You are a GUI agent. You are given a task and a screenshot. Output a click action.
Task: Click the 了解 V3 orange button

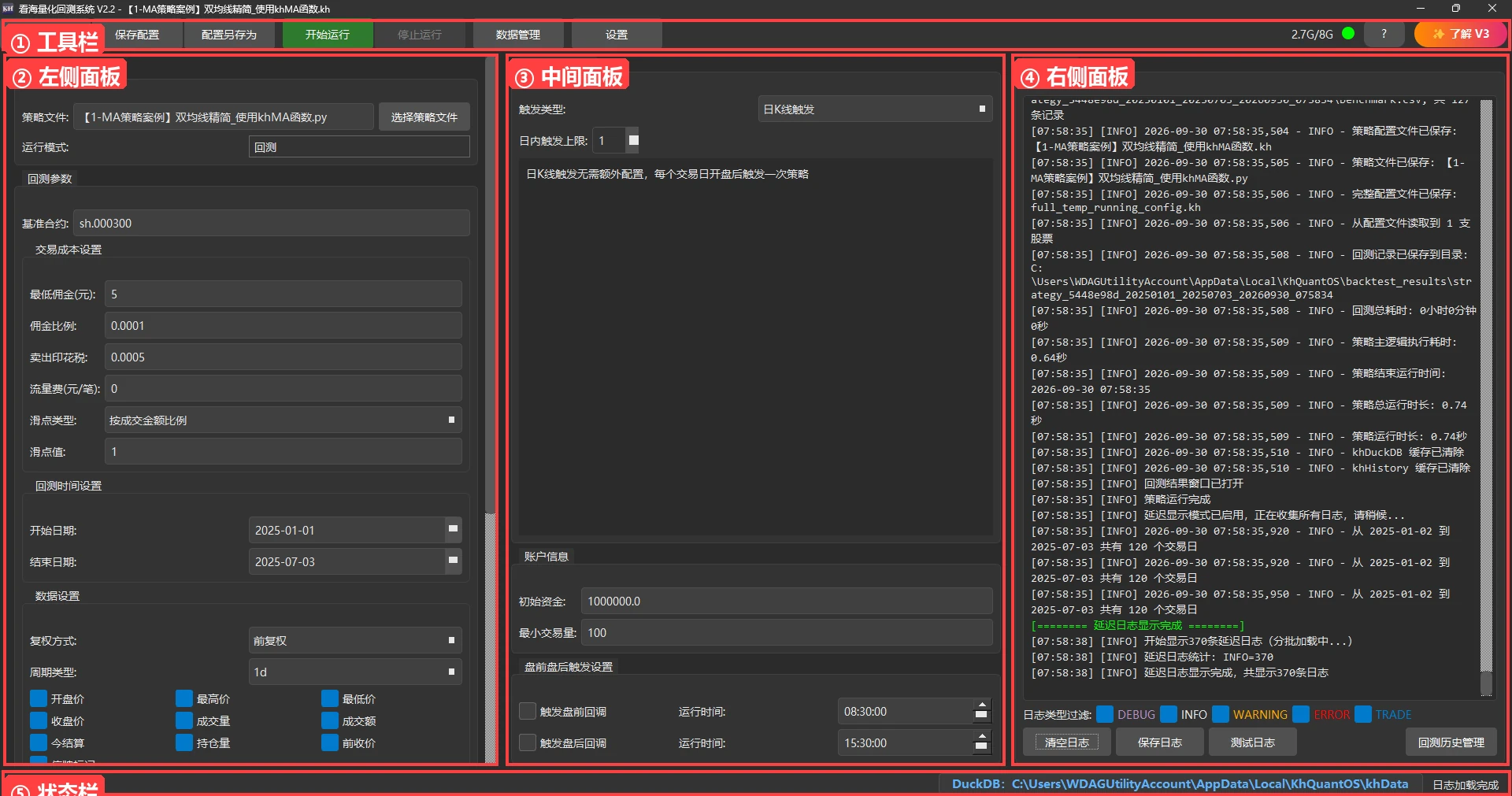[1461, 34]
